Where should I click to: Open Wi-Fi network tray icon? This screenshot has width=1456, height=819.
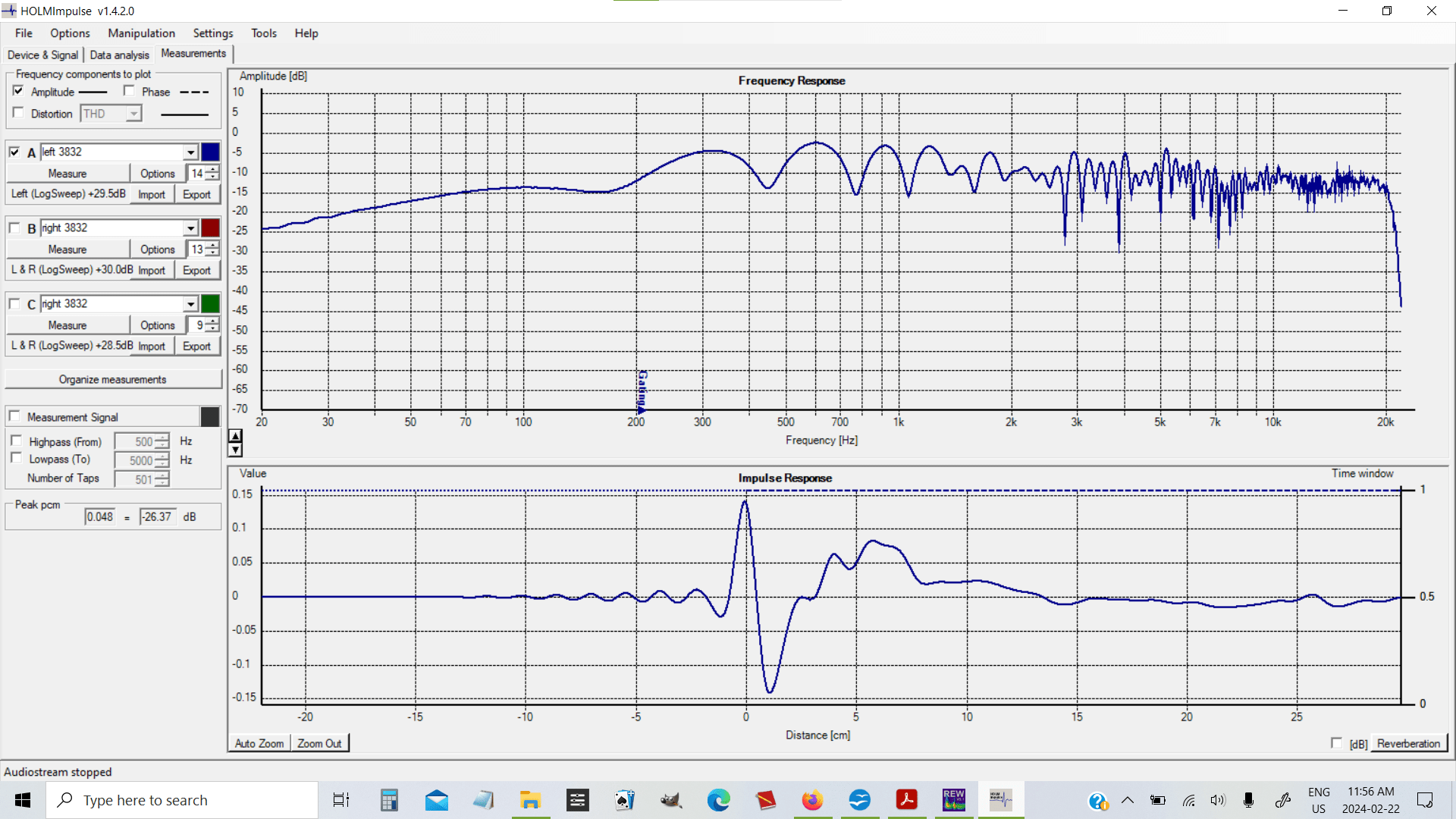coord(1188,800)
